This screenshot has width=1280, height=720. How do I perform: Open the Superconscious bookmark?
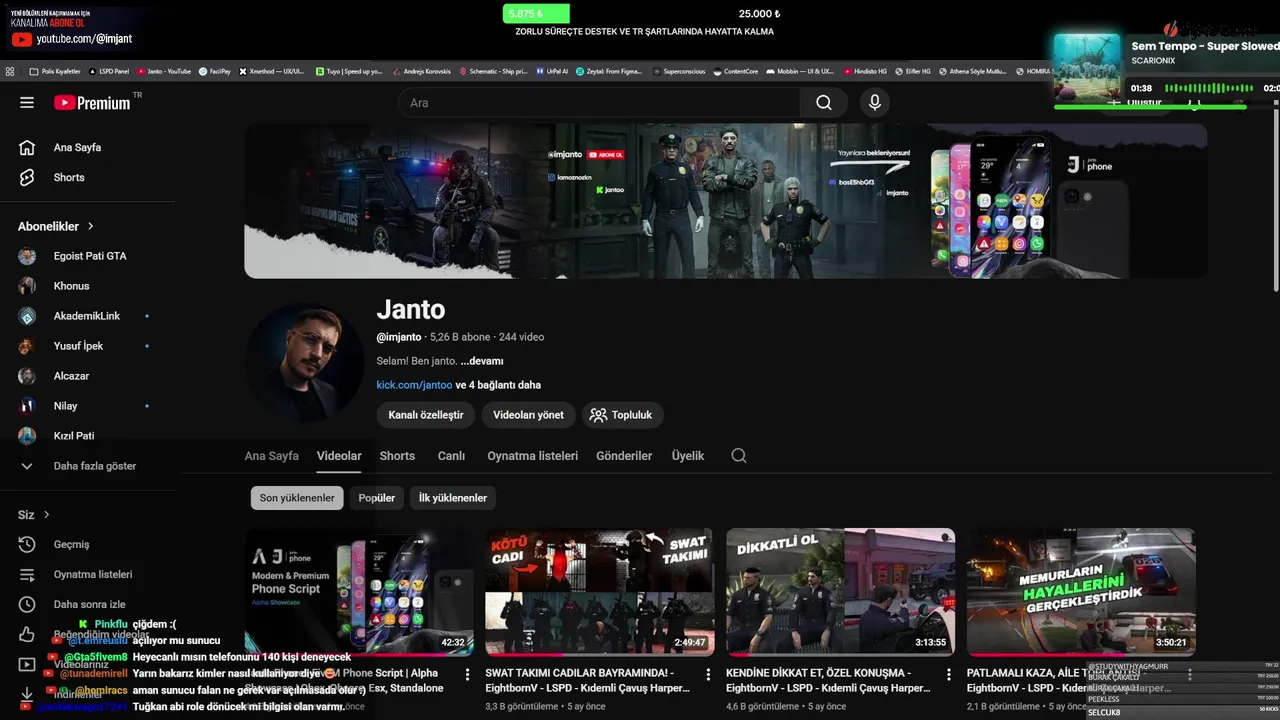680,72
